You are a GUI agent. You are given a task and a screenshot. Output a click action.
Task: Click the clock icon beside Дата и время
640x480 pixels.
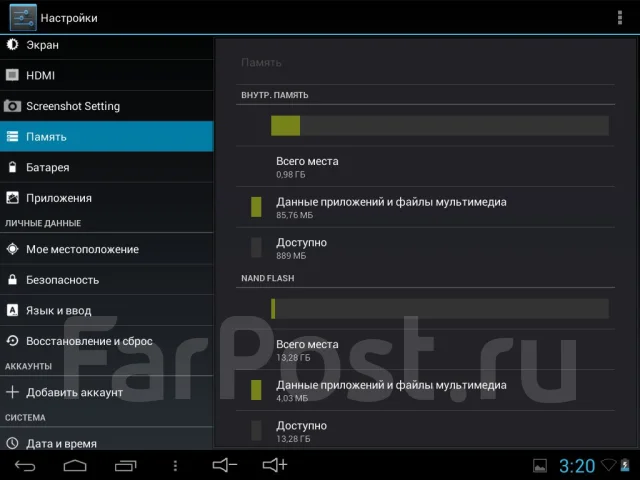pos(12,443)
